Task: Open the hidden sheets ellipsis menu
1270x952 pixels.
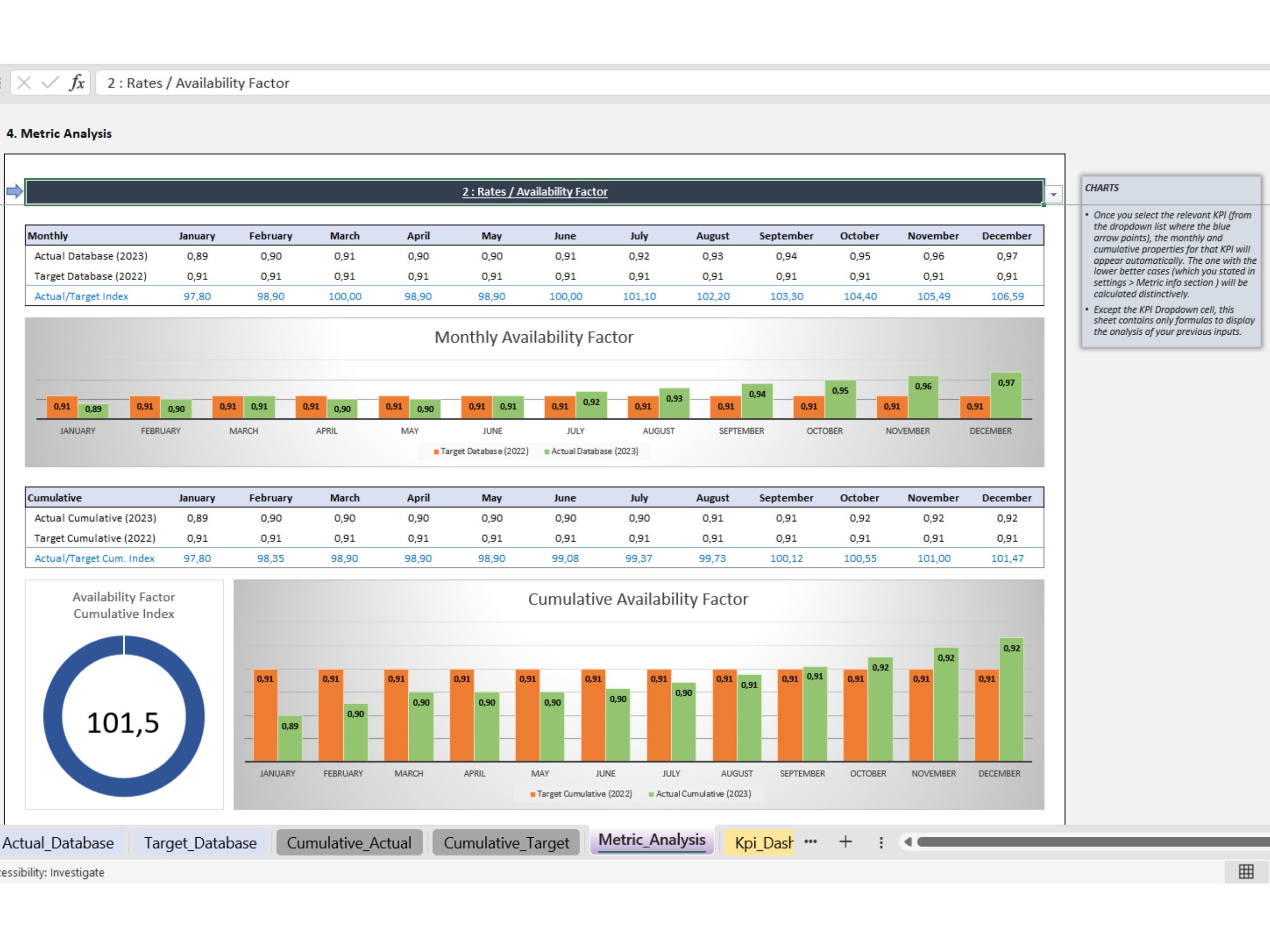Action: tap(811, 842)
